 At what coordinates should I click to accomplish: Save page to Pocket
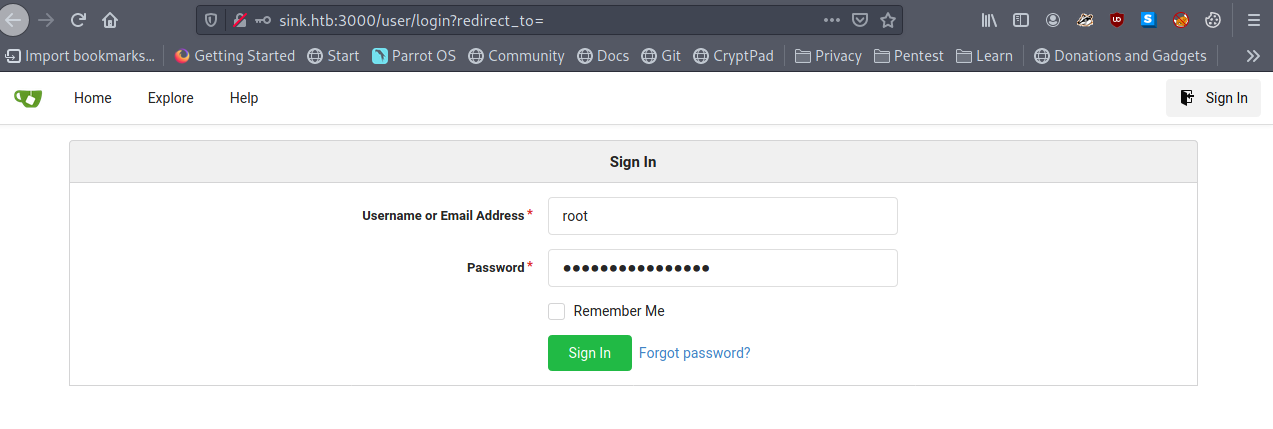859,20
